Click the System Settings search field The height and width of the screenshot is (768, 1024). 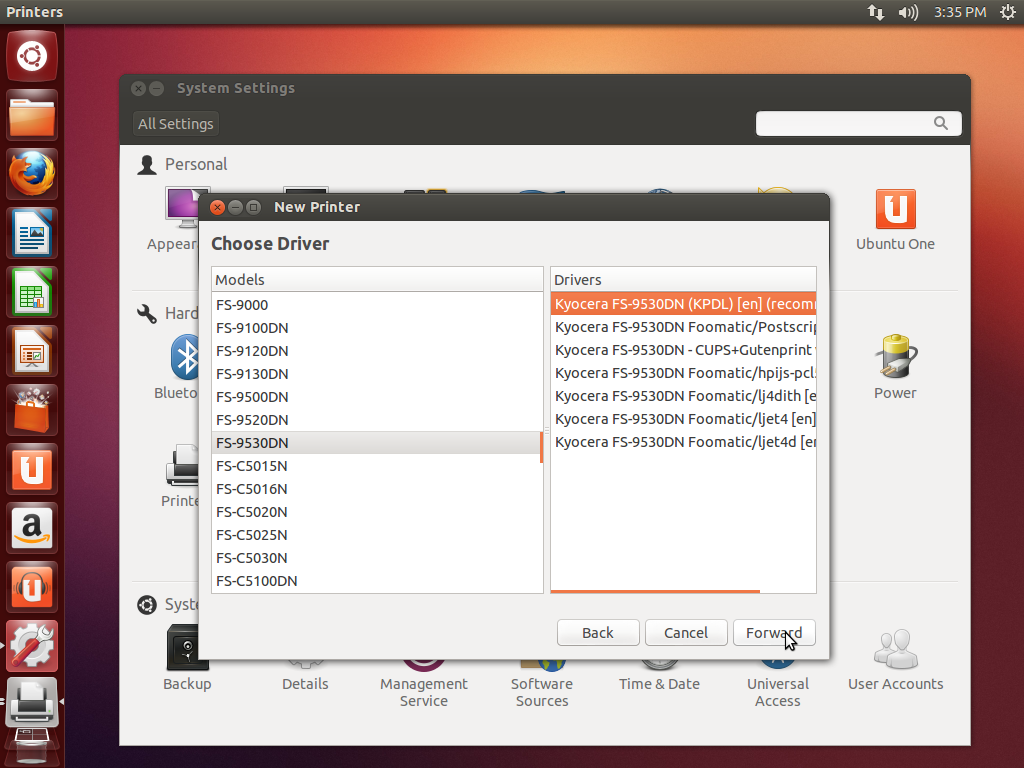point(858,123)
